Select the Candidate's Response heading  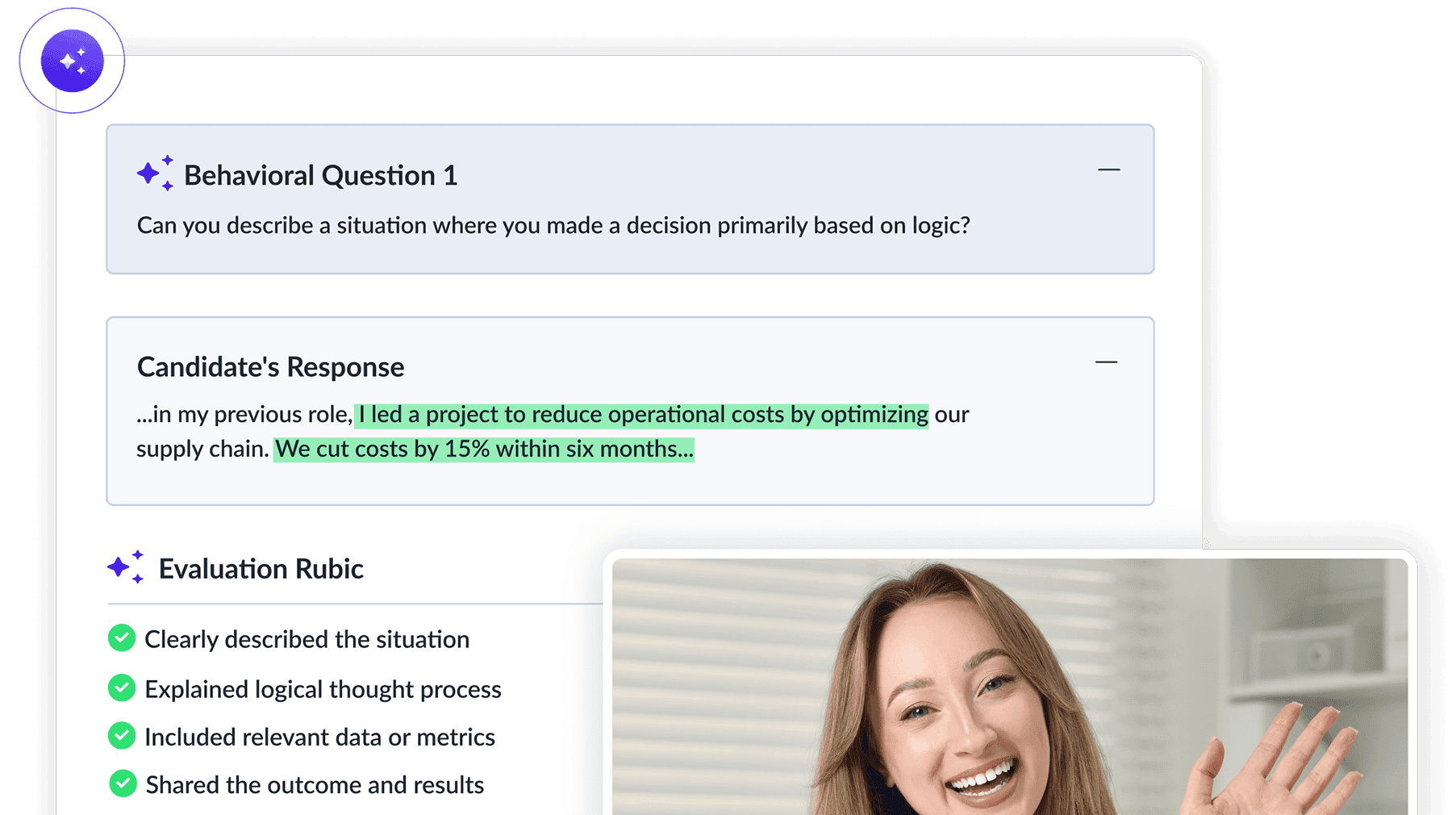point(270,367)
